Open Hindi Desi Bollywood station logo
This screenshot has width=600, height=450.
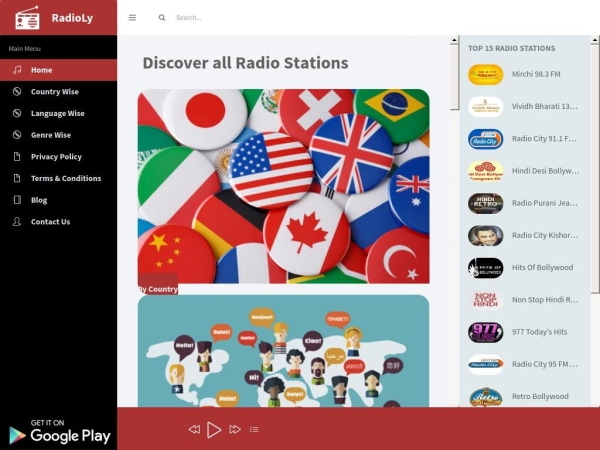coord(486,171)
